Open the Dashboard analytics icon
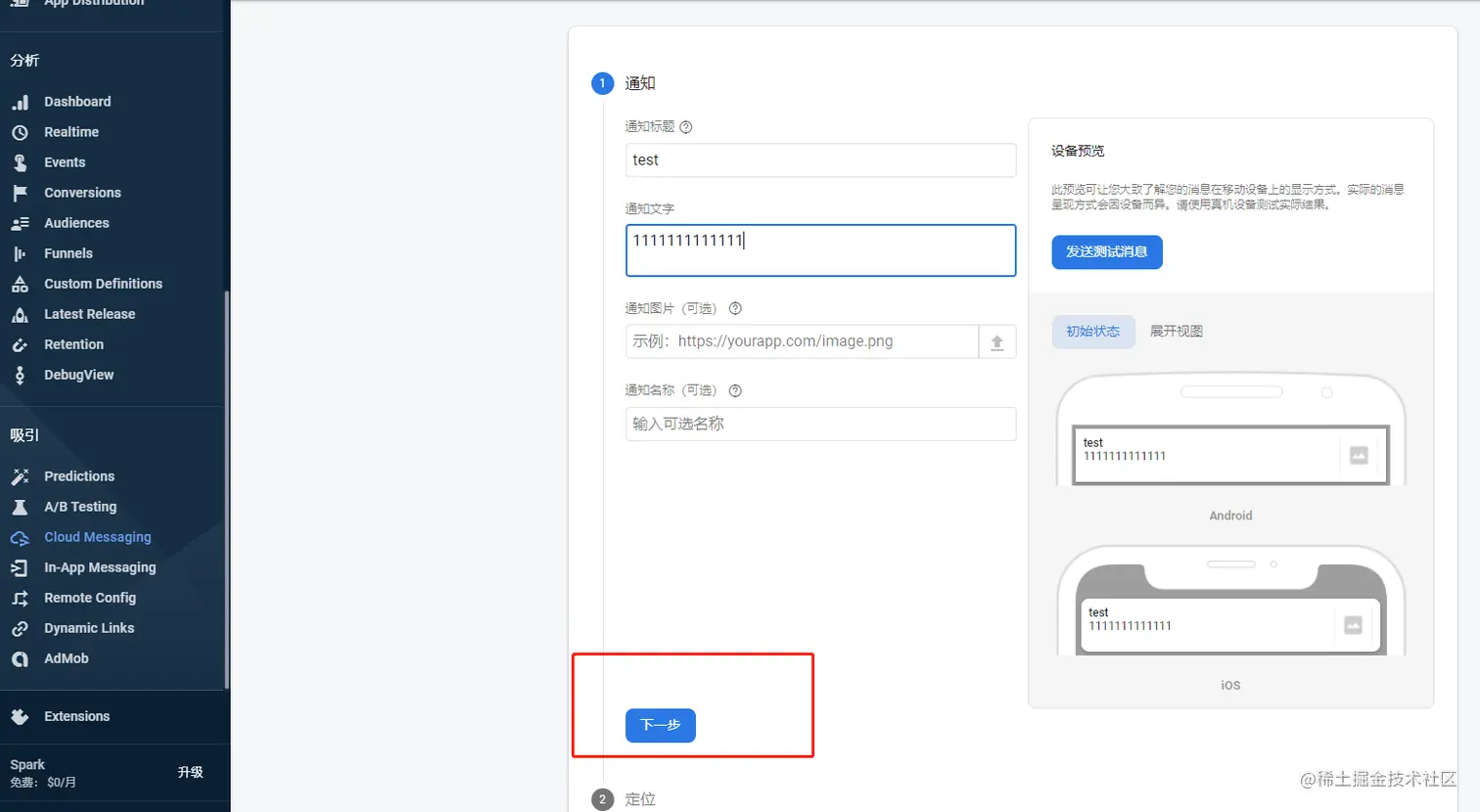Viewport: 1480px width, 812px height. (x=22, y=101)
